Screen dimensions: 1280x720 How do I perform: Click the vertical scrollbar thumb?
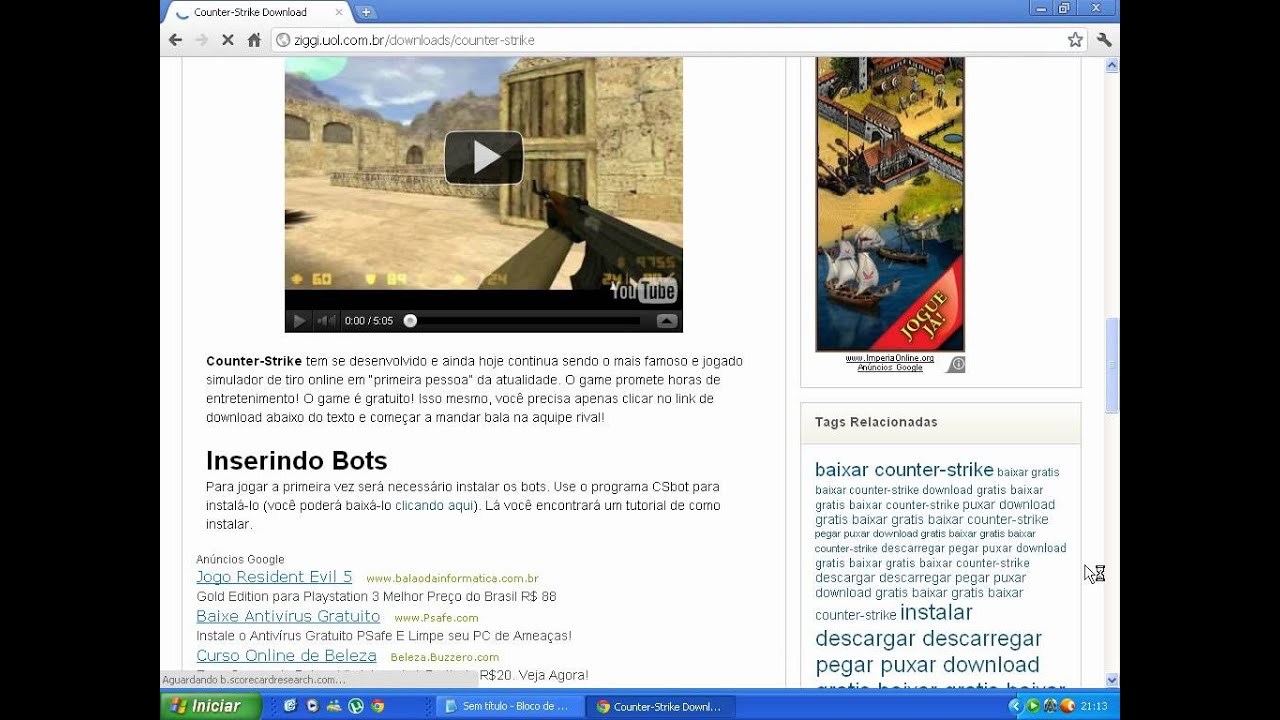(1111, 365)
